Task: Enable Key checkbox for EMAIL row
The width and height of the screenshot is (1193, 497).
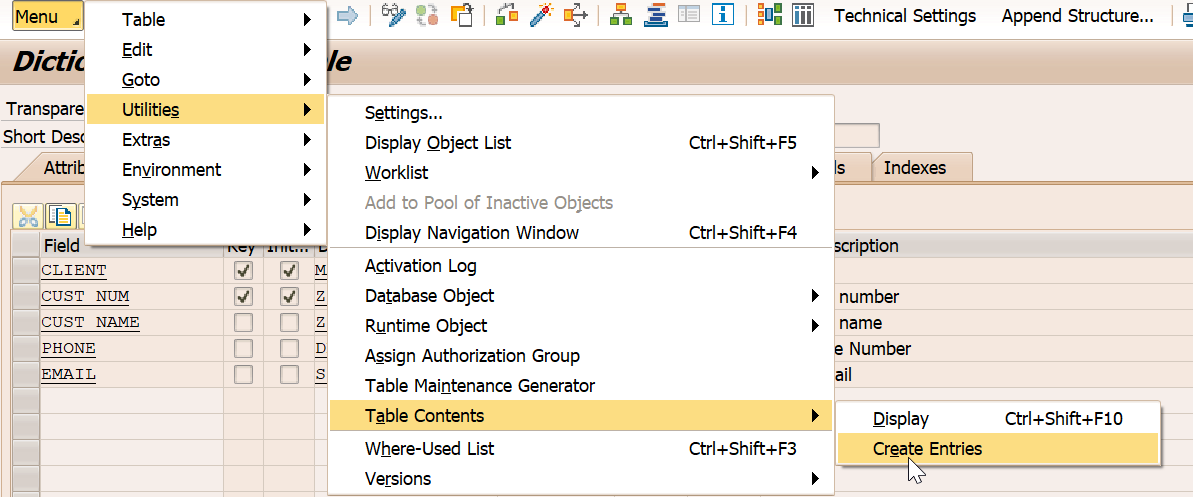Action: tap(243, 374)
